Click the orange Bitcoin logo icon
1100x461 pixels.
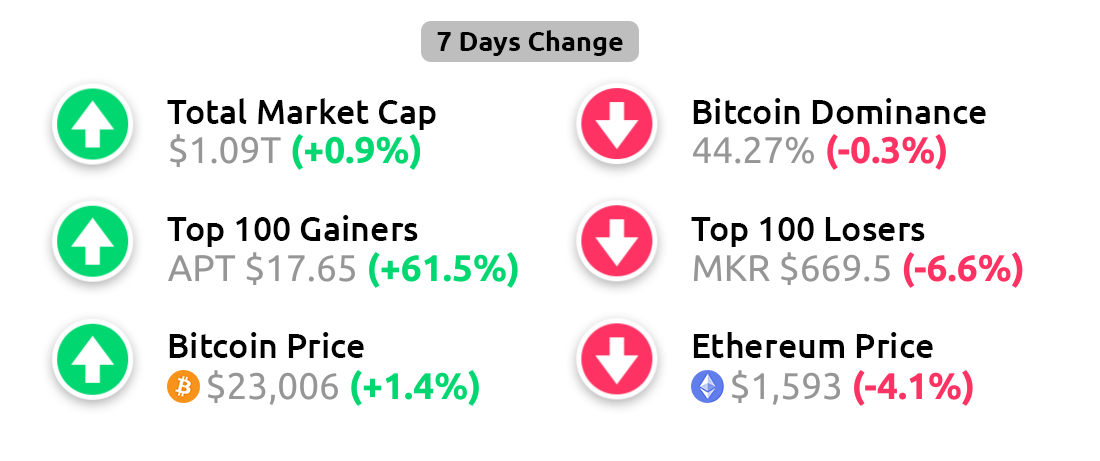[183, 387]
